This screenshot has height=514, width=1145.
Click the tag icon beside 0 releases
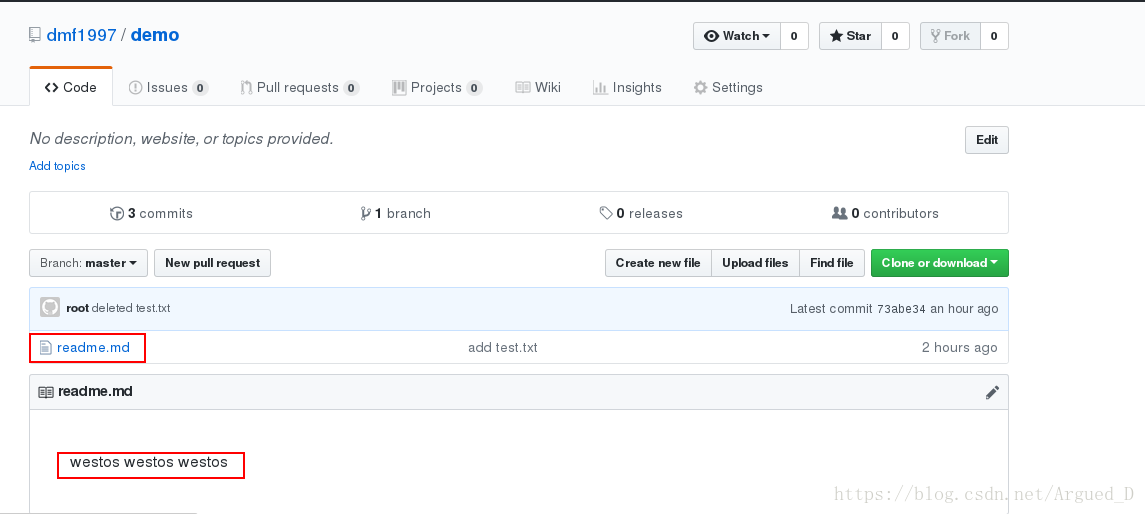606,213
